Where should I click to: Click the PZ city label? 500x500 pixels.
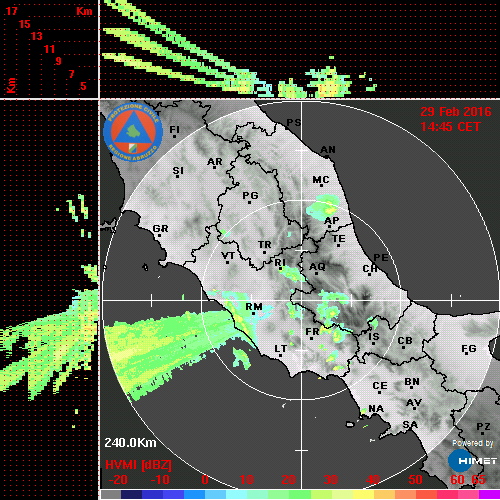tap(483, 426)
